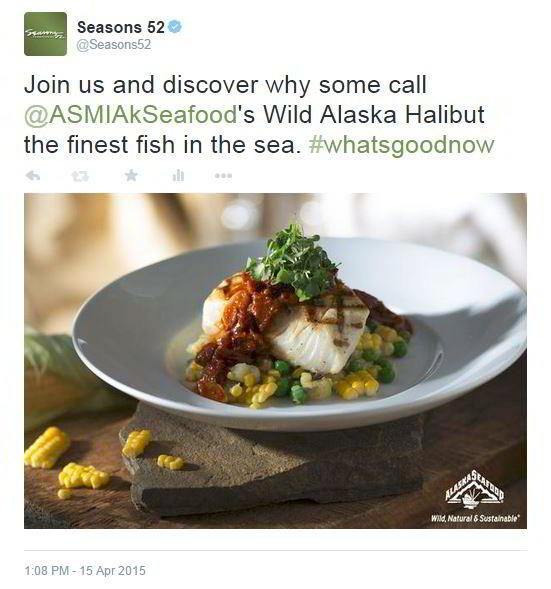551x589 pixels.
Task: Click the reply arrow icon
Action: (33, 175)
